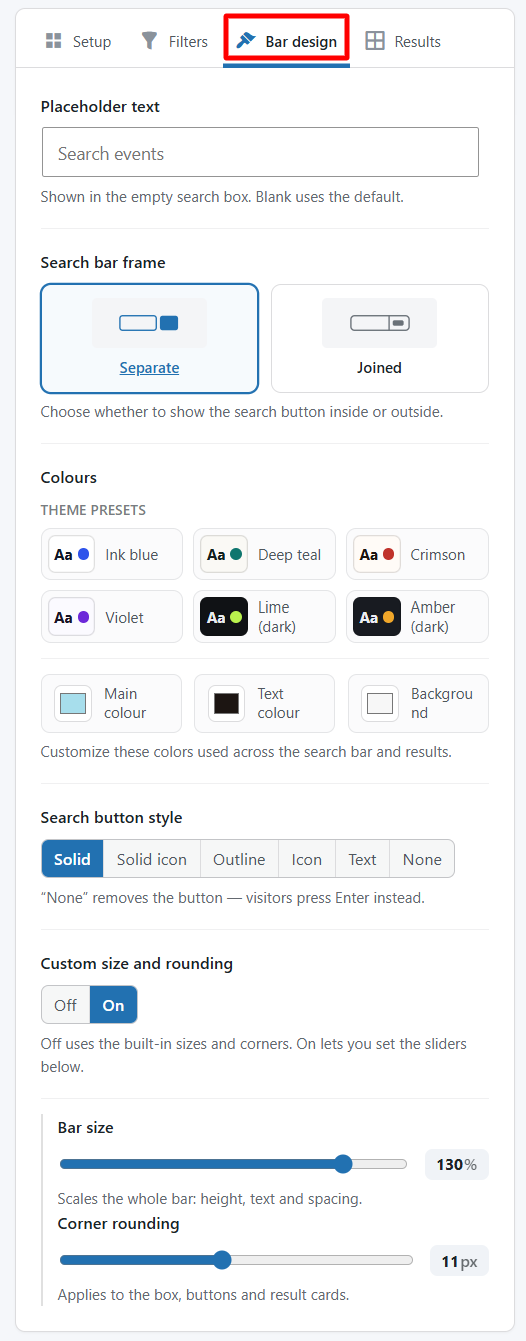The width and height of the screenshot is (526, 1341).
Task: Apply the Violet theme preset
Action: pyautogui.click(x=112, y=617)
